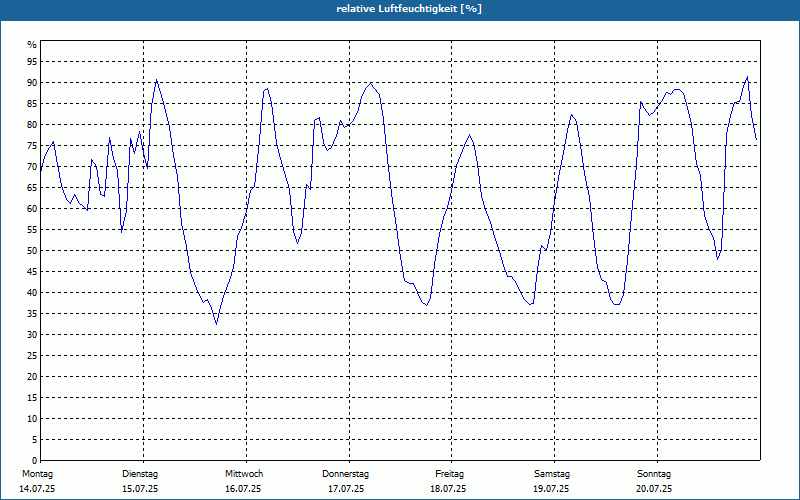Click the y-axis label '70'
The width and height of the screenshot is (800, 500).
coord(32,167)
